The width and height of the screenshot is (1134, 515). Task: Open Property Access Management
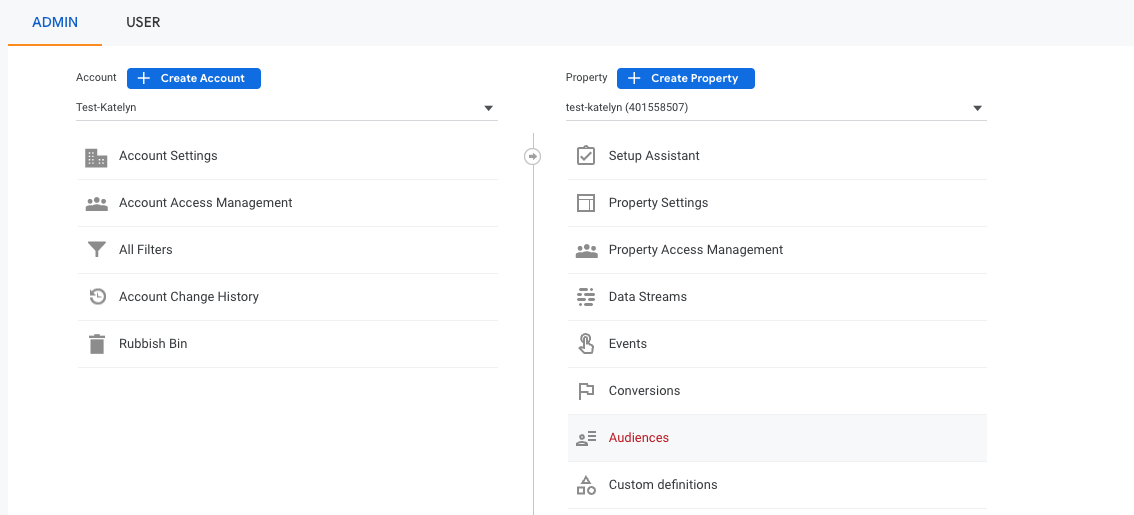[x=777, y=250]
